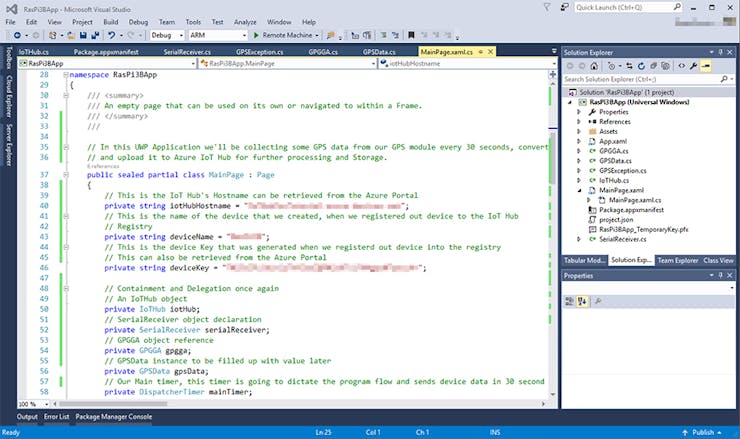
Task: Click the View Code icon in Solution Explorer
Action: [681, 66]
